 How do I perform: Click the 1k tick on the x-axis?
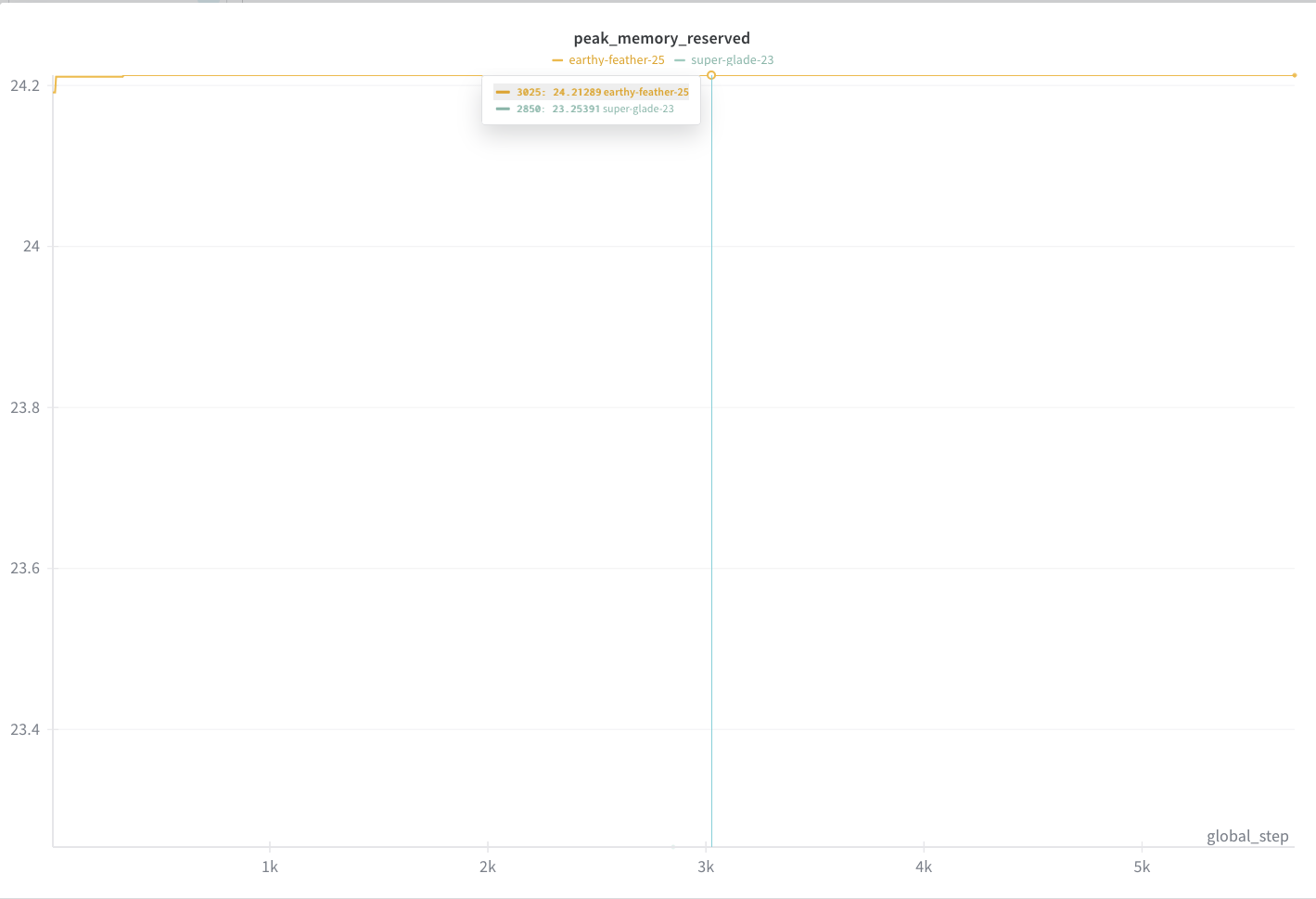(x=270, y=867)
